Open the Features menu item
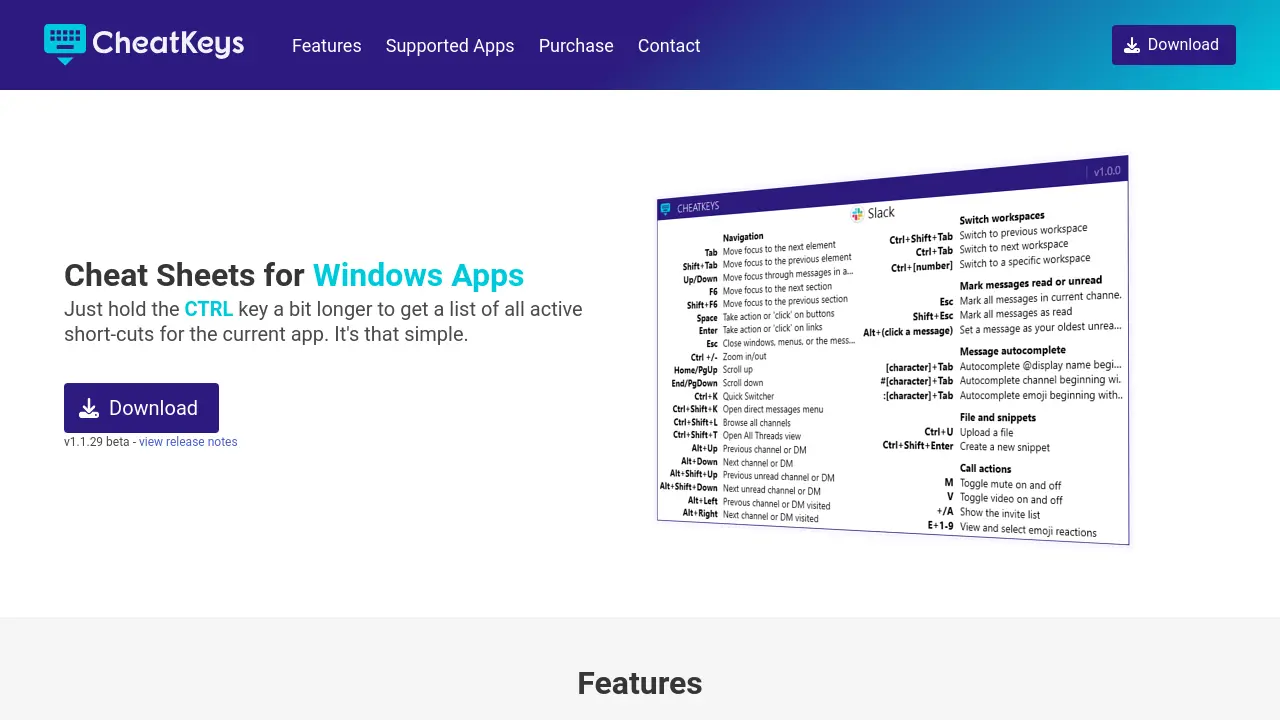 [x=327, y=46]
